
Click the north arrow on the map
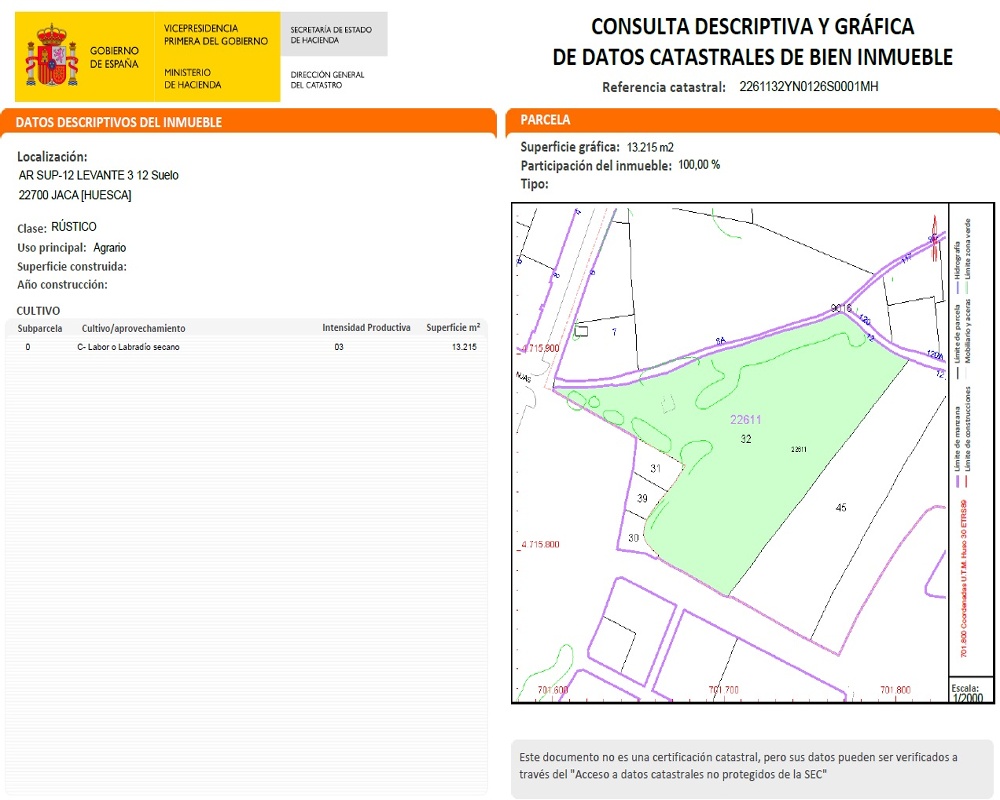coord(934,238)
